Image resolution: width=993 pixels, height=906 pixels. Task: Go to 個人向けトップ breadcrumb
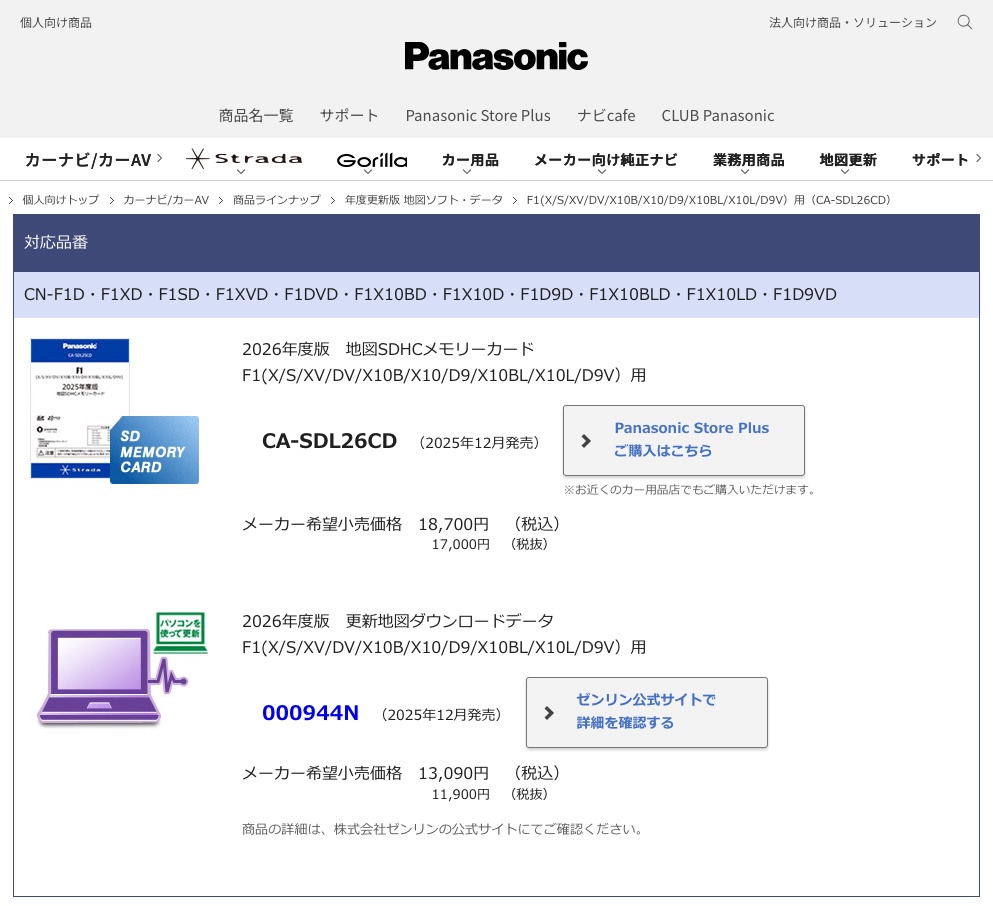pyautogui.click(x=61, y=200)
